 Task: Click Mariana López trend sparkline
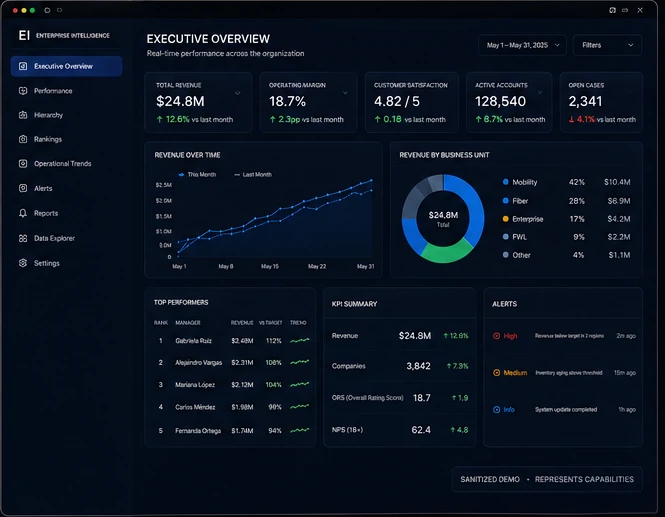point(300,384)
